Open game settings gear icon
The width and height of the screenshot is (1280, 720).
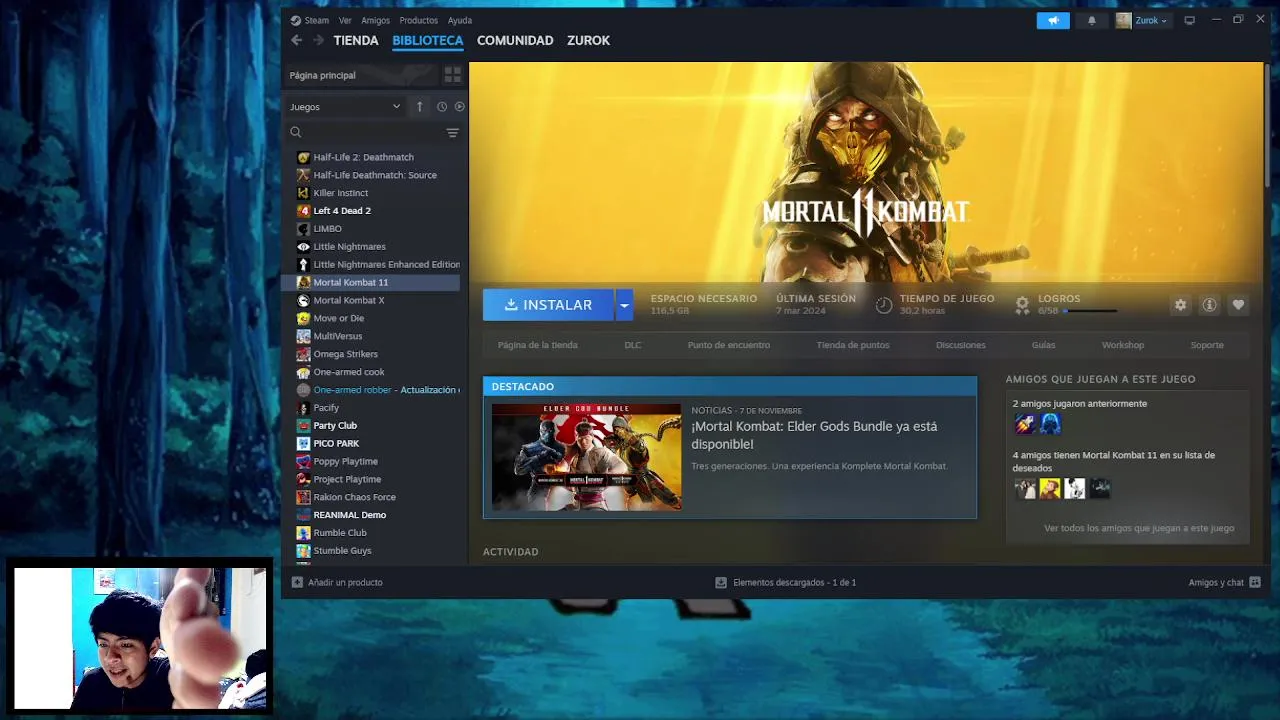[x=1181, y=305]
